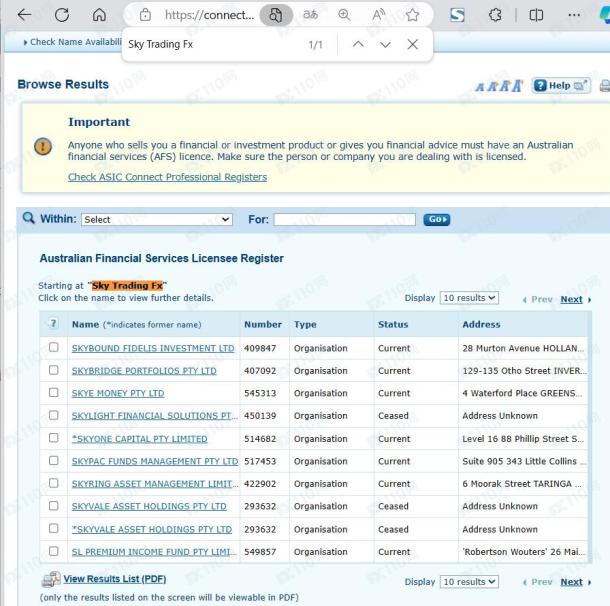The height and width of the screenshot is (606, 610).
Task: Open SKYE MONEY PTY LTD details
Action: (x=118, y=394)
